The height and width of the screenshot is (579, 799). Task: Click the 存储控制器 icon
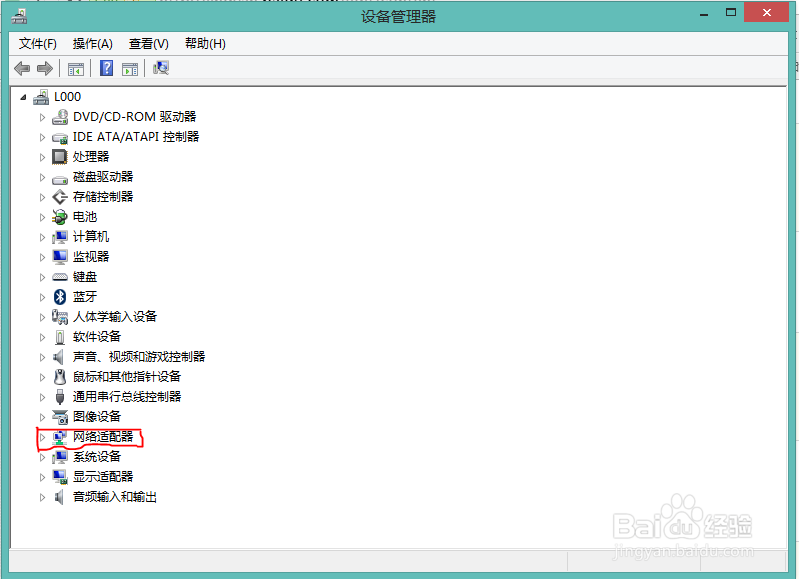(x=60, y=197)
